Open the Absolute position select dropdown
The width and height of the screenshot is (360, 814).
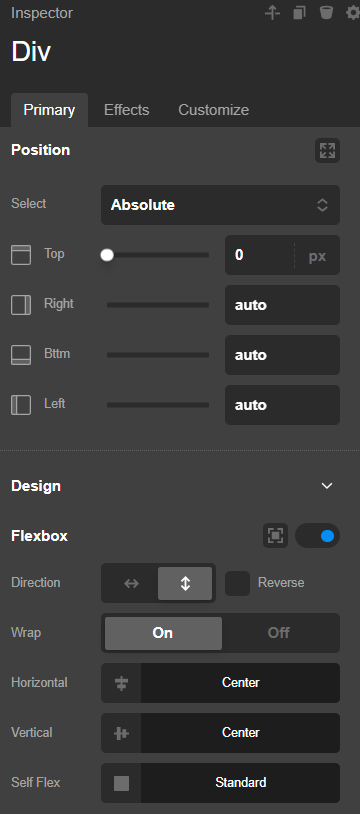click(220, 205)
